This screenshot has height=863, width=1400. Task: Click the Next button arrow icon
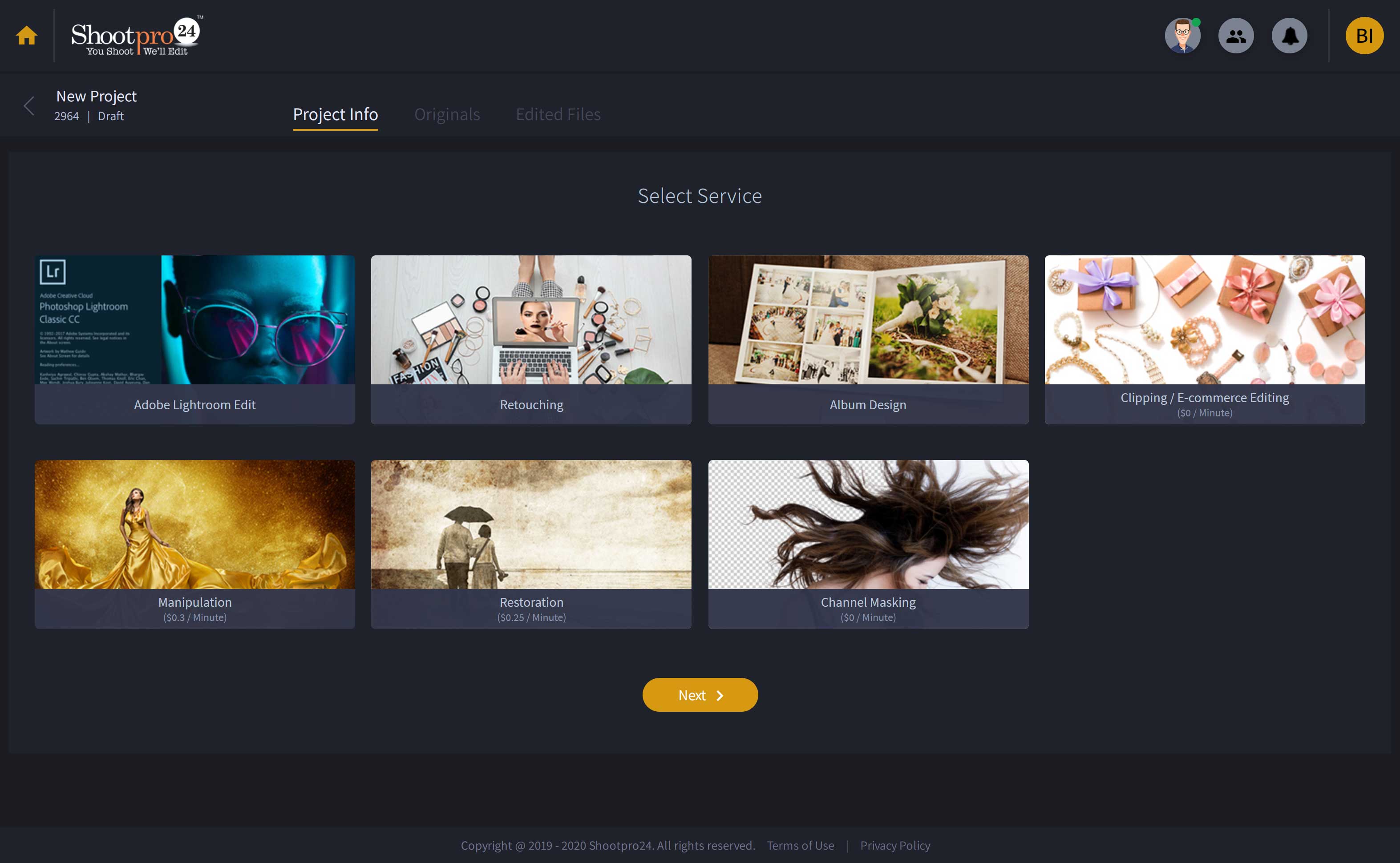tap(720, 695)
